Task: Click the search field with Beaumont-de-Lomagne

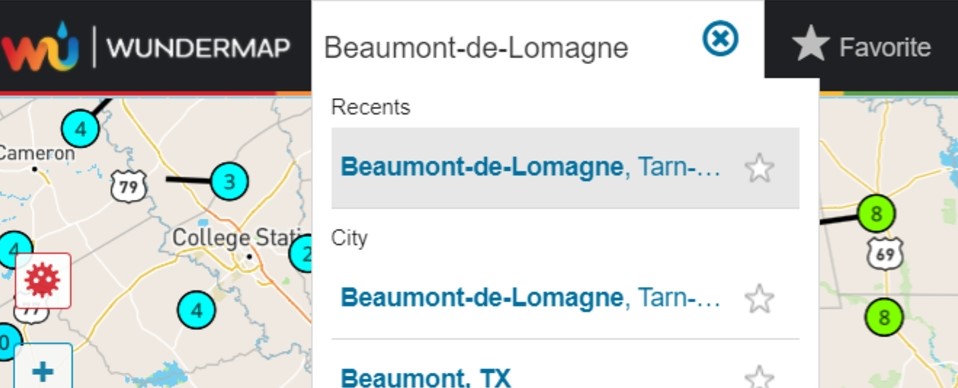Action: [507, 48]
